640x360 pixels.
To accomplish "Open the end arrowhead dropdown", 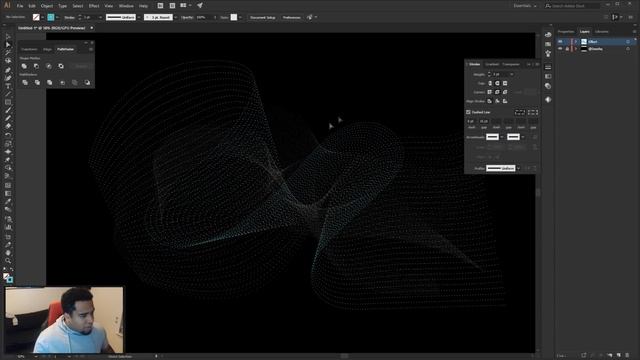I will click(523, 137).
